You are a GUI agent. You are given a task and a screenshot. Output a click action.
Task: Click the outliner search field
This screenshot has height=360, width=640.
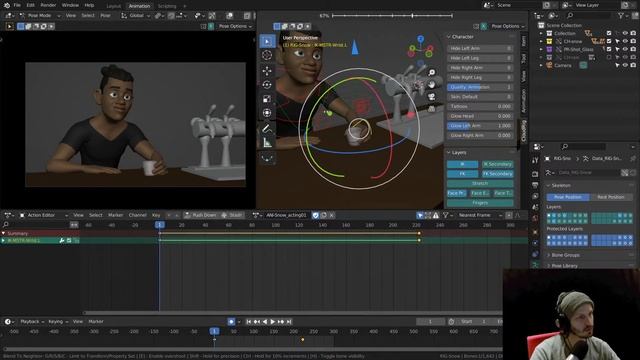(x=588, y=16)
